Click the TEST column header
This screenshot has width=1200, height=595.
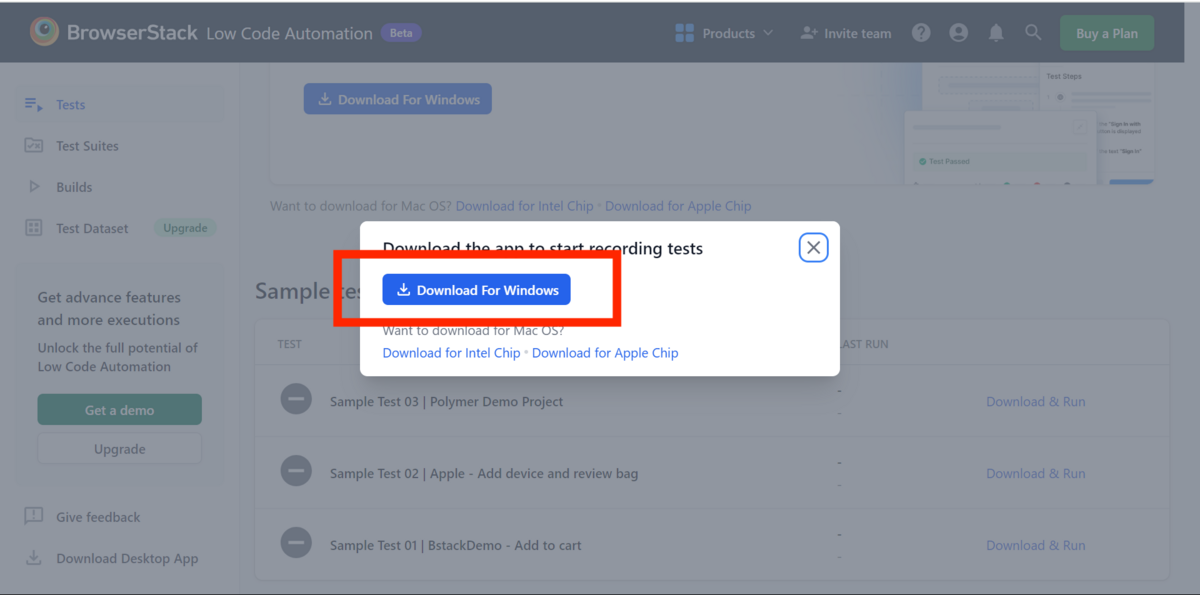click(290, 344)
